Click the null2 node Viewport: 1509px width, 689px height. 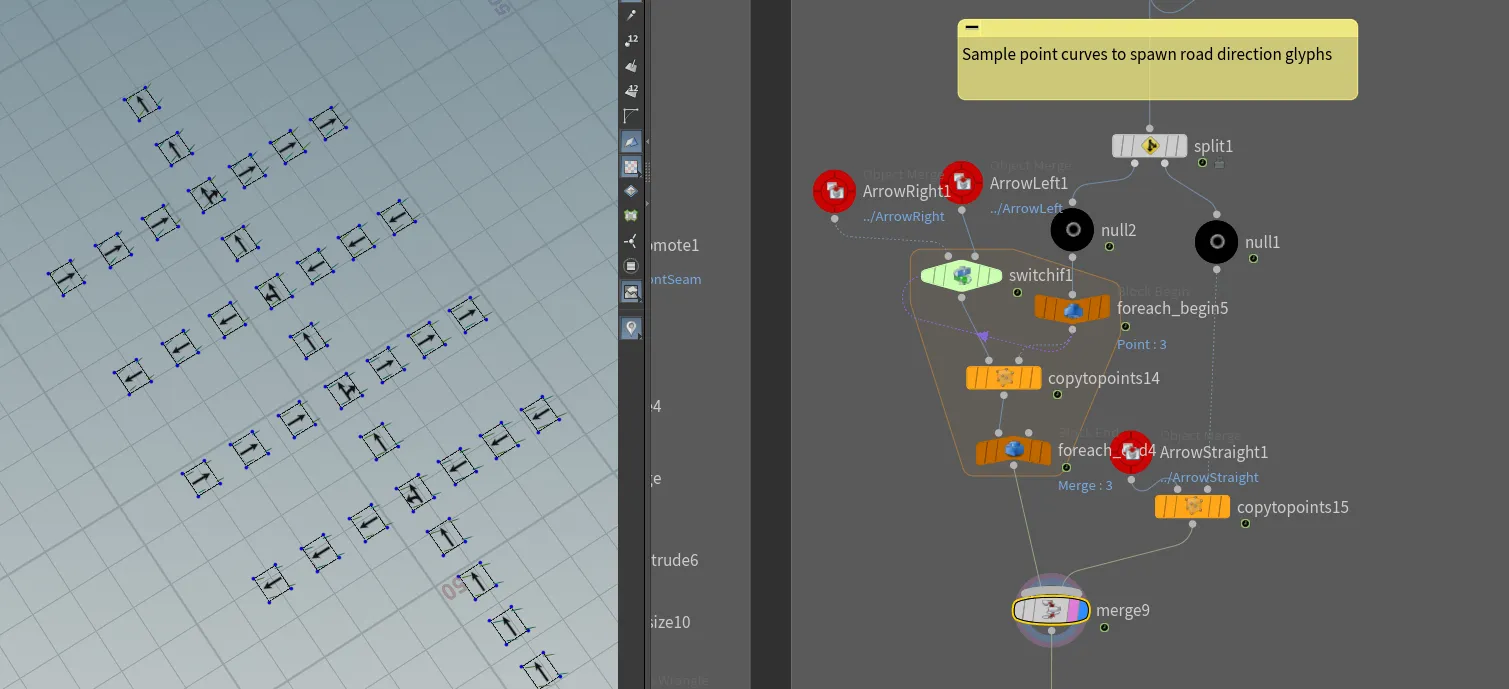click(1073, 230)
